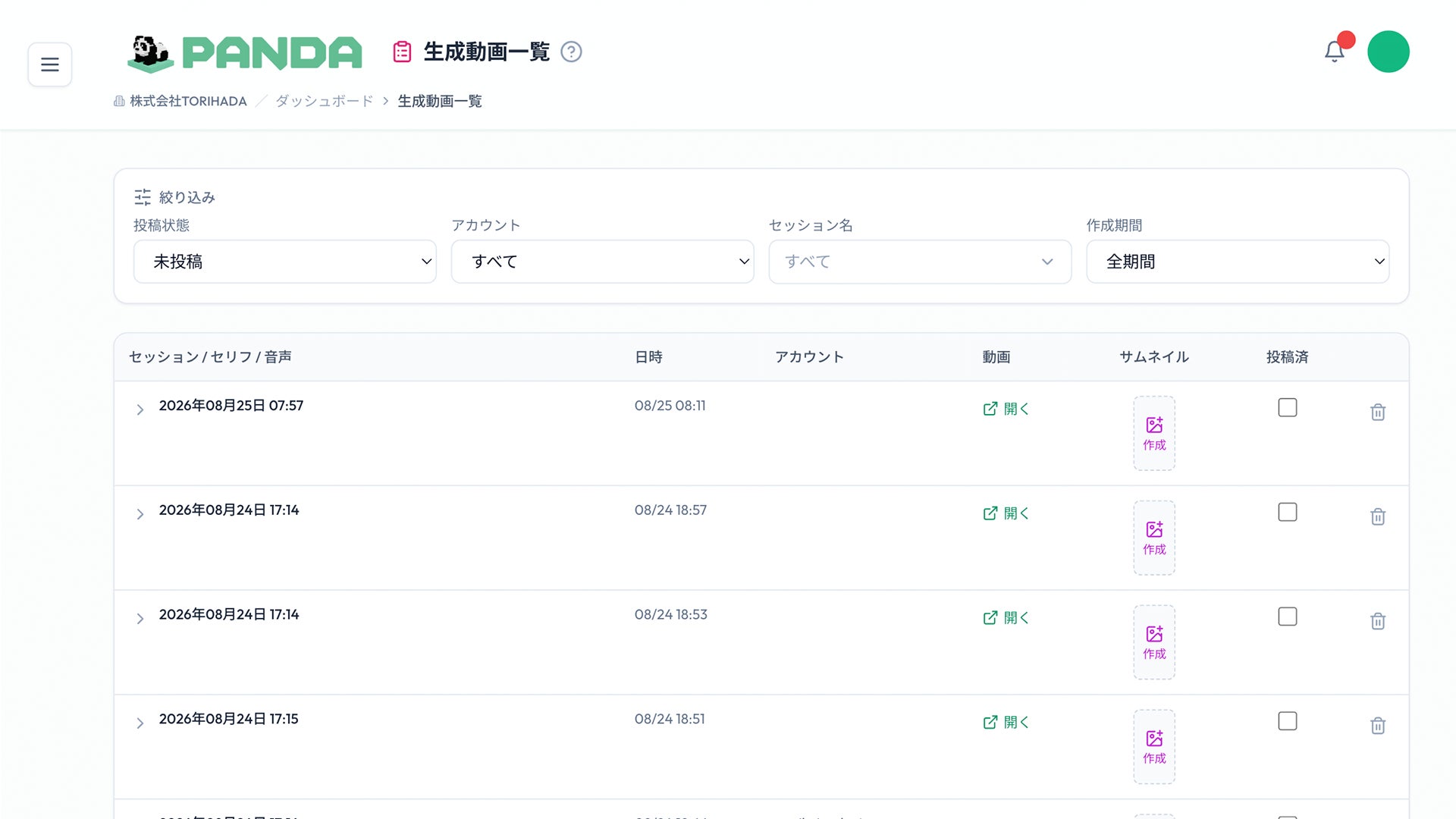Create thumbnail for 08/24 18:51 row

[1154, 747]
